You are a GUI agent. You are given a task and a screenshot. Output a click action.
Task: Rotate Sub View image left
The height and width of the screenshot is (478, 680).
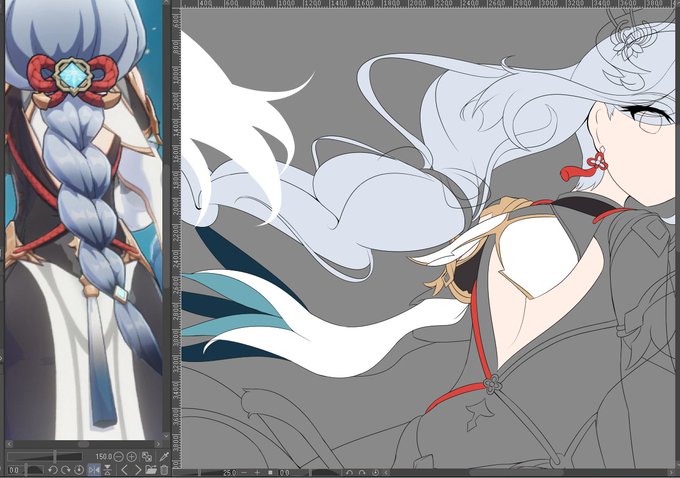[x=53, y=470]
